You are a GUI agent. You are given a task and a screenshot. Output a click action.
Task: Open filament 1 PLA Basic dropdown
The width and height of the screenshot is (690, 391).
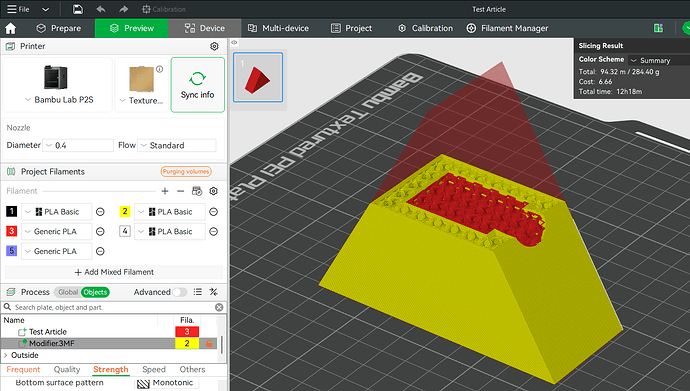coord(56,212)
